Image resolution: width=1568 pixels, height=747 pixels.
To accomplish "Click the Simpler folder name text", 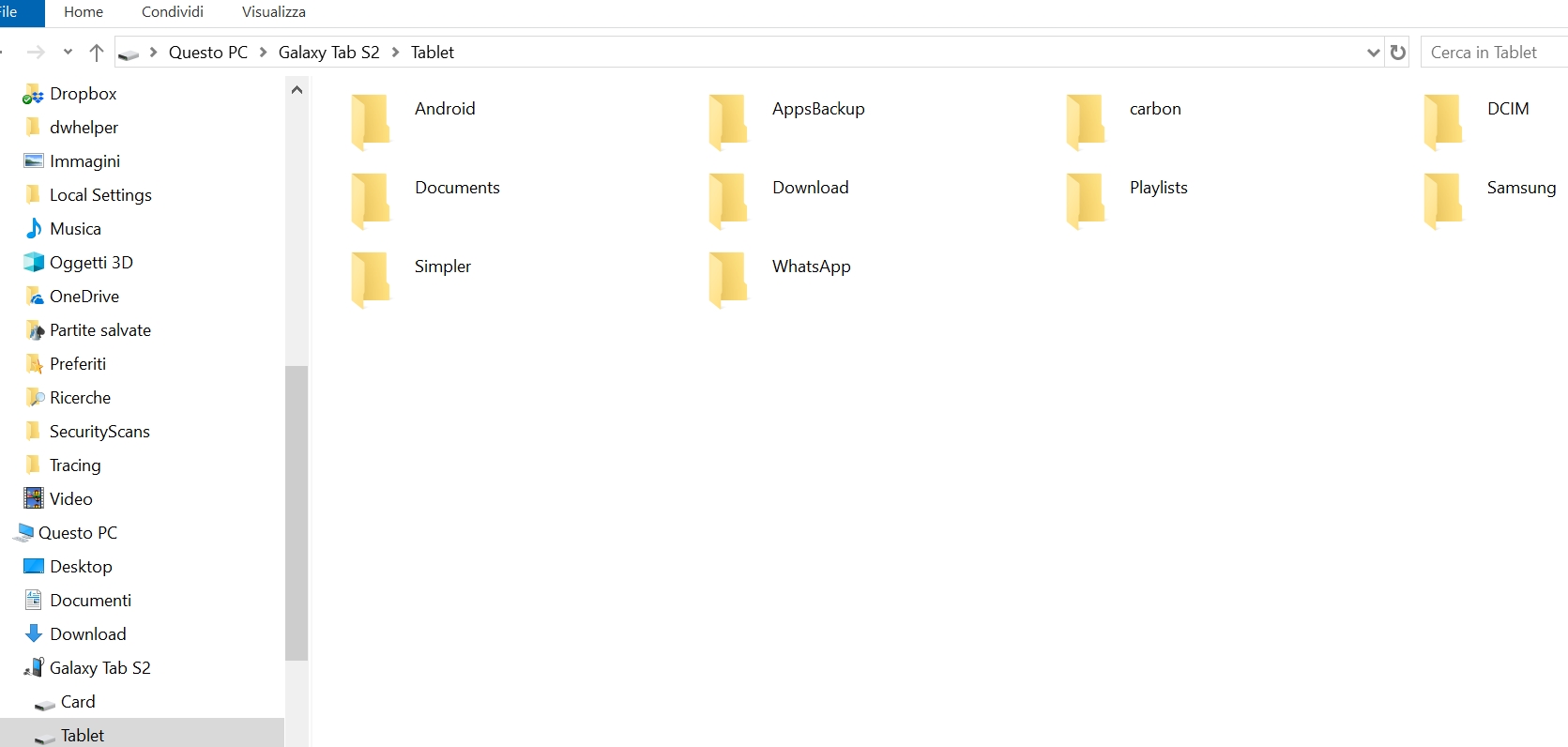I will click(x=443, y=267).
